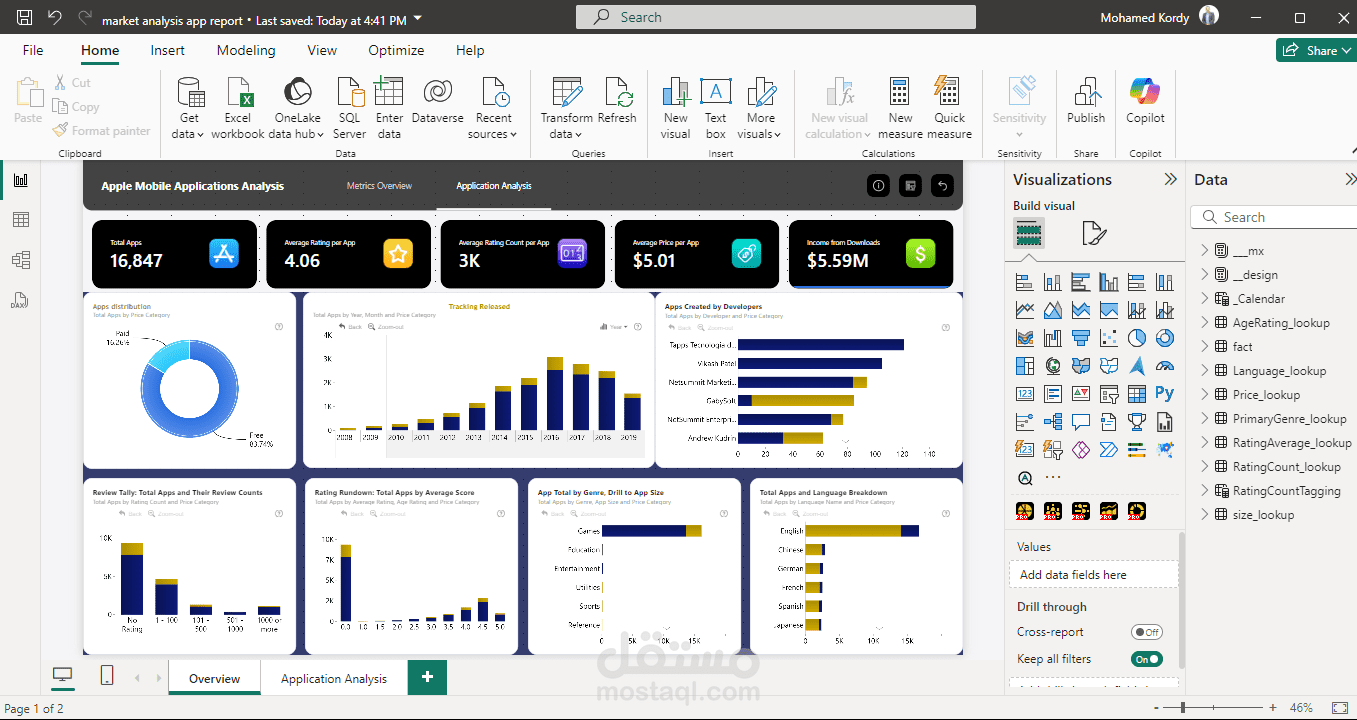
Task: Toggle Keep all filters switch
Action: coord(1146,659)
